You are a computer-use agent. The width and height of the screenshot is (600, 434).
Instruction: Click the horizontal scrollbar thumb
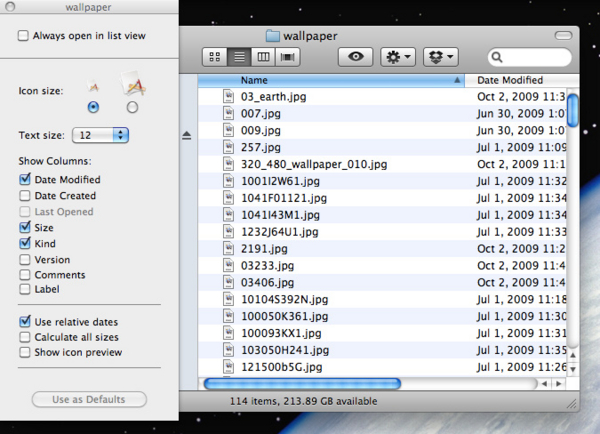point(302,383)
